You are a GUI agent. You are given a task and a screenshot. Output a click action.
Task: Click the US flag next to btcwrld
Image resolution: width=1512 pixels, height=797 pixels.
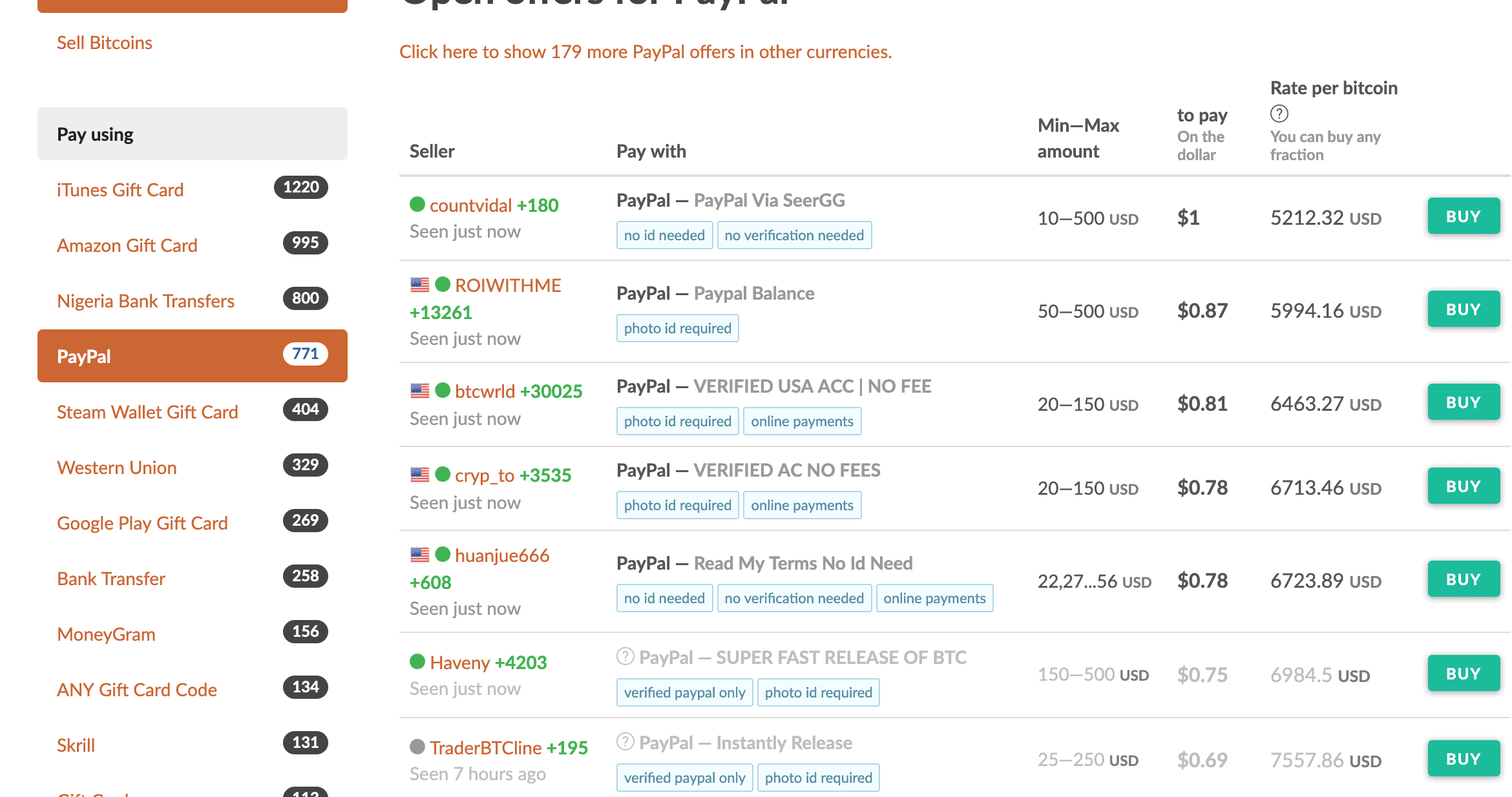[x=420, y=390]
